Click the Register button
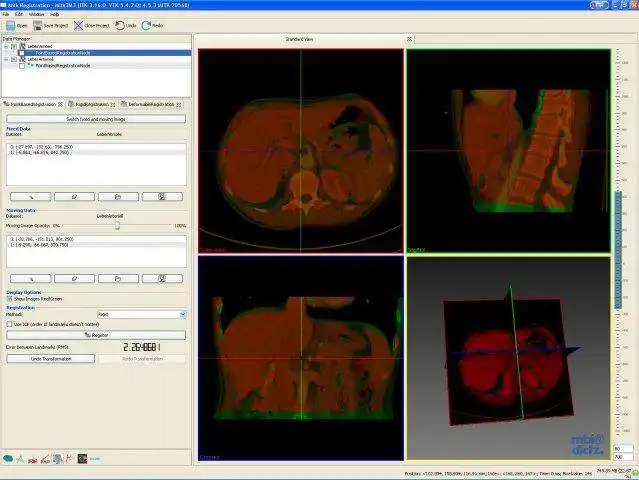This screenshot has height=480, width=639. pyautogui.click(x=96, y=335)
